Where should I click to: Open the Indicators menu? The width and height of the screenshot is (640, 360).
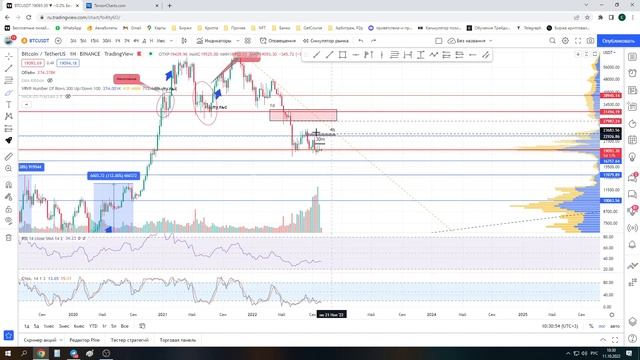(x=214, y=41)
